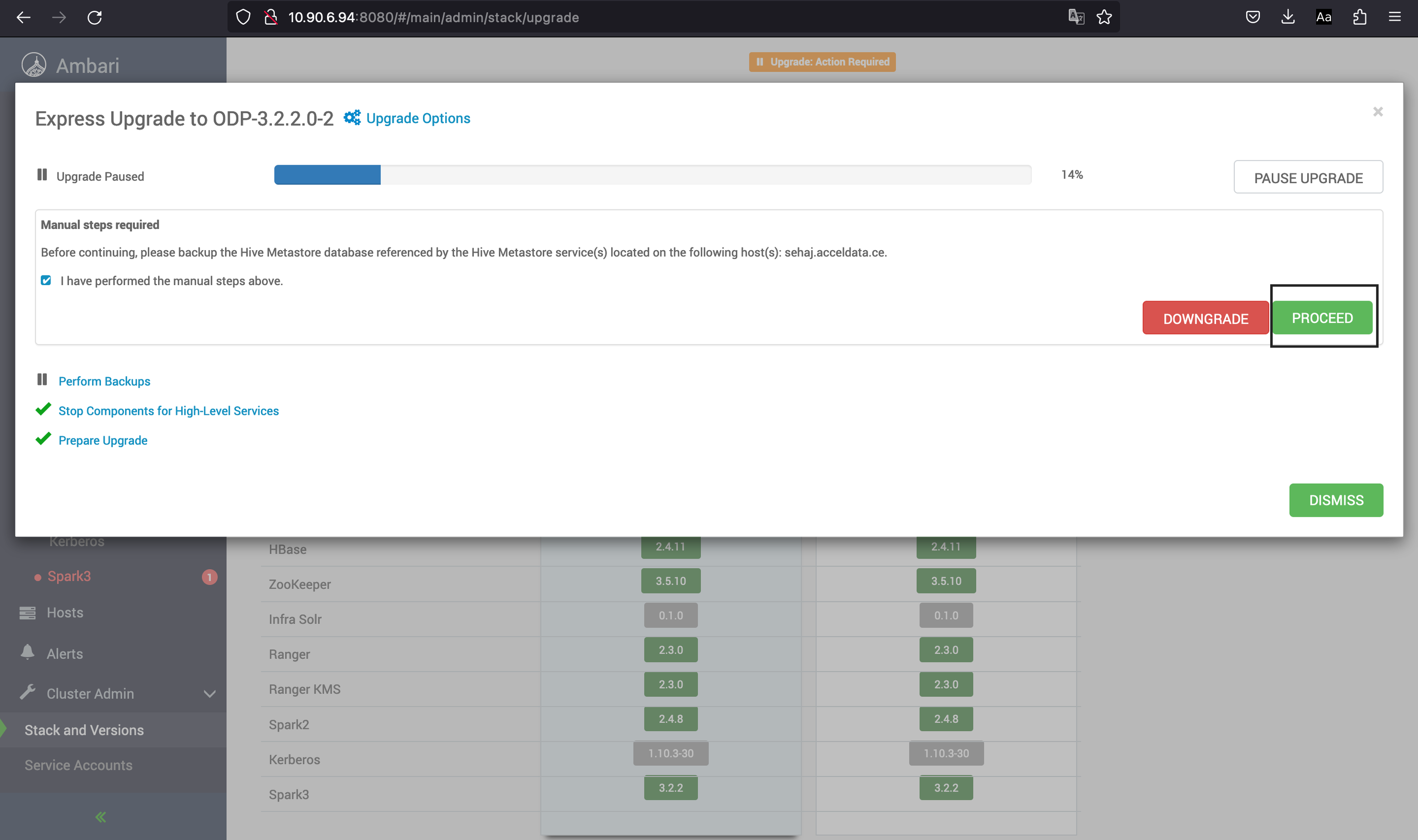Click the address bar URL field
The width and height of the screenshot is (1418, 840).
pos(673,17)
